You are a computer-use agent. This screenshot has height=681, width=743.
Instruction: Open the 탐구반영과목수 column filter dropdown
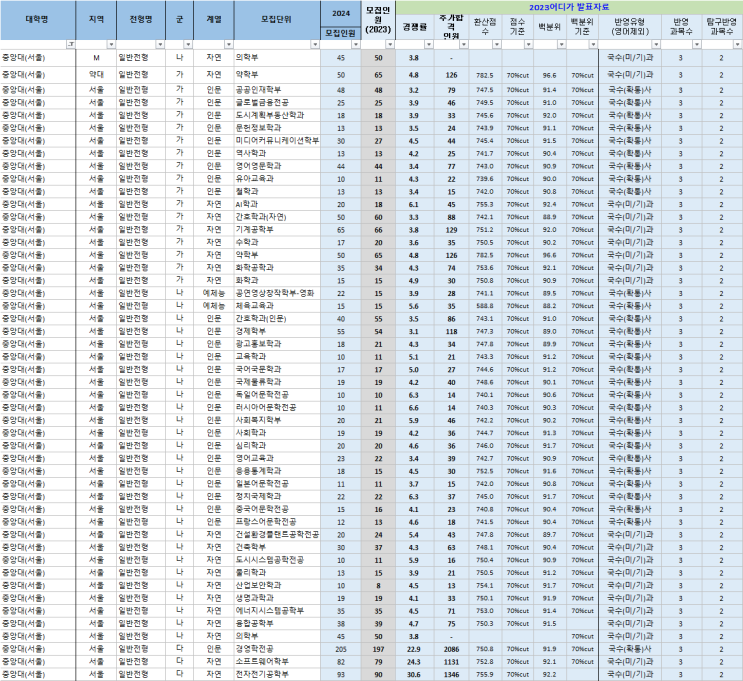pyautogui.click(x=737, y=45)
